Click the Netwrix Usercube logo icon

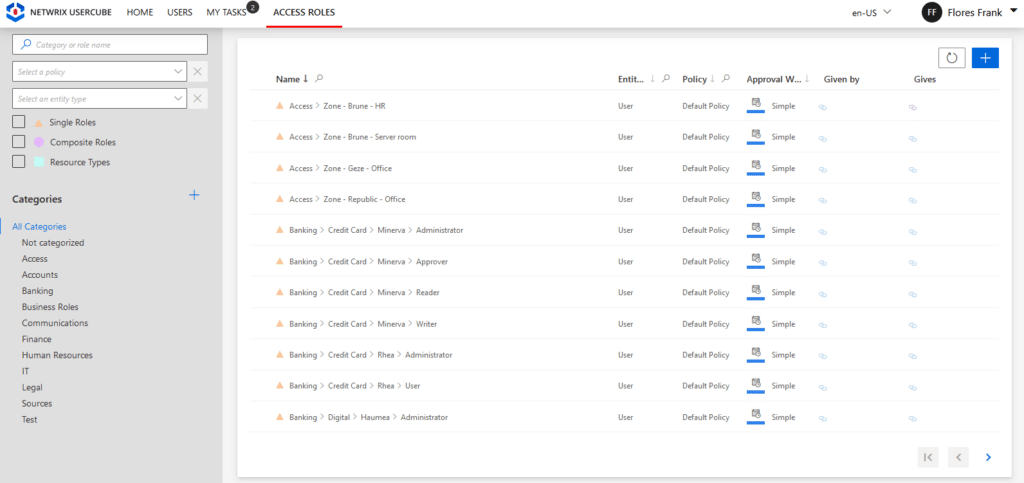point(15,12)
